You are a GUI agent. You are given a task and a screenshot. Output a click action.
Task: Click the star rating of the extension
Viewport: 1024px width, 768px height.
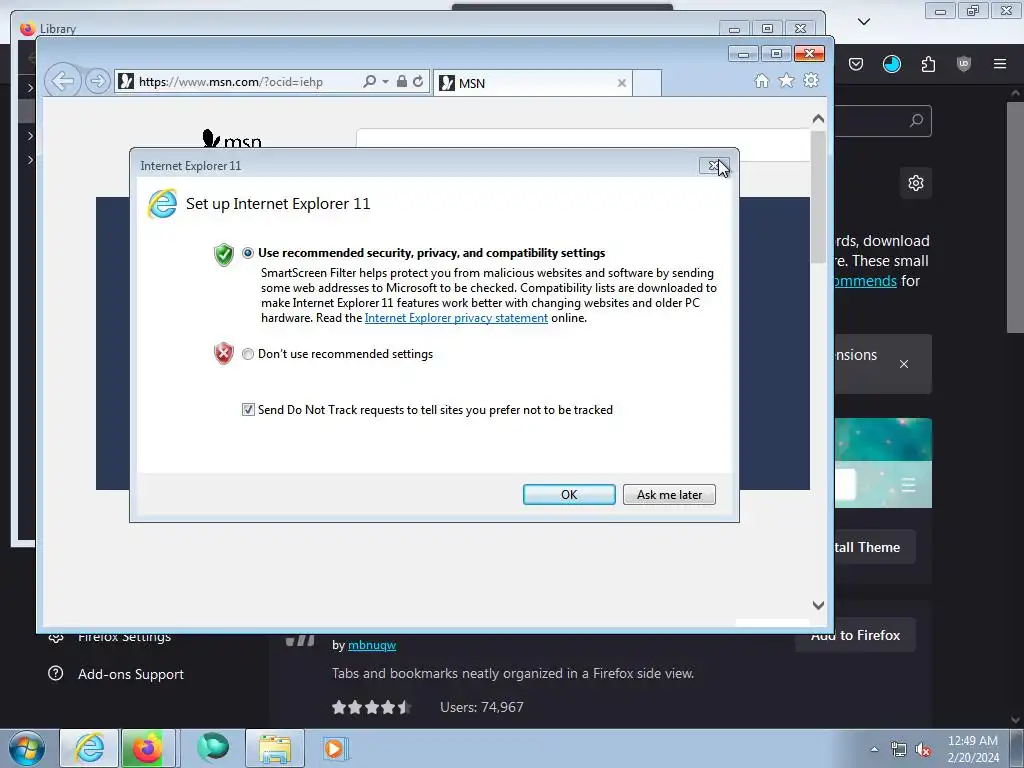(x=371, y=707)
